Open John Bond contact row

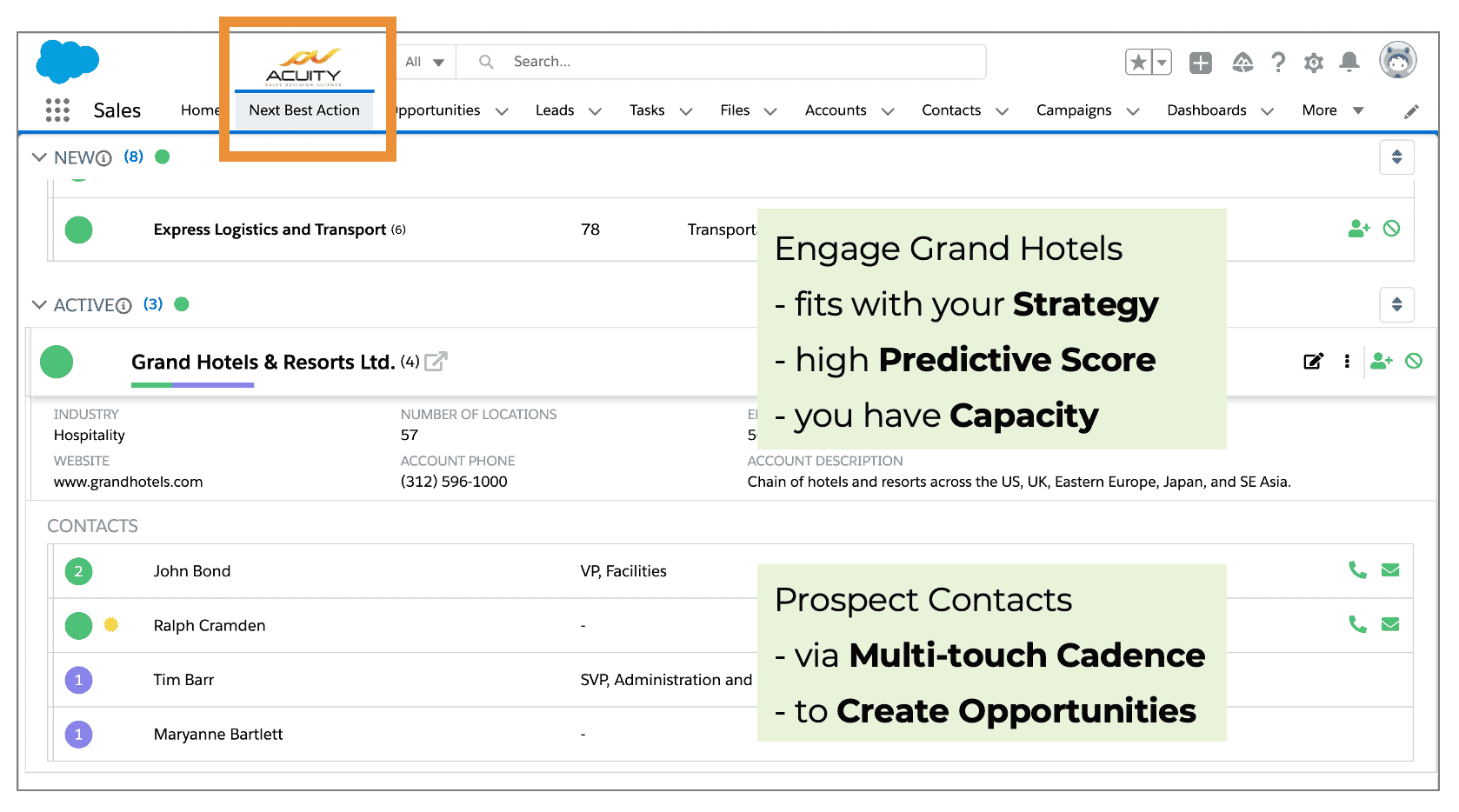(x=732, y=571)
